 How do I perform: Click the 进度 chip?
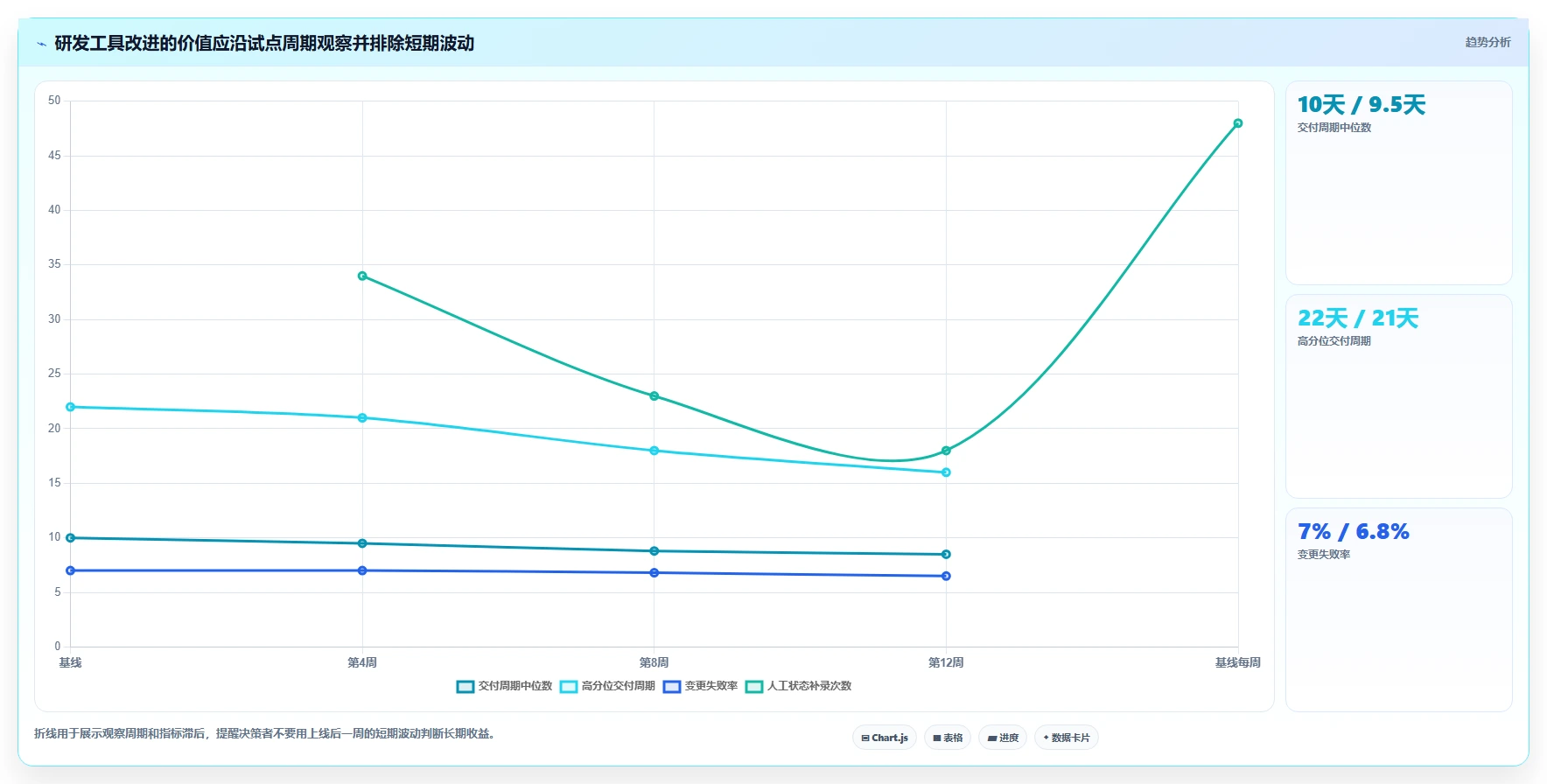click(1003, 738)
